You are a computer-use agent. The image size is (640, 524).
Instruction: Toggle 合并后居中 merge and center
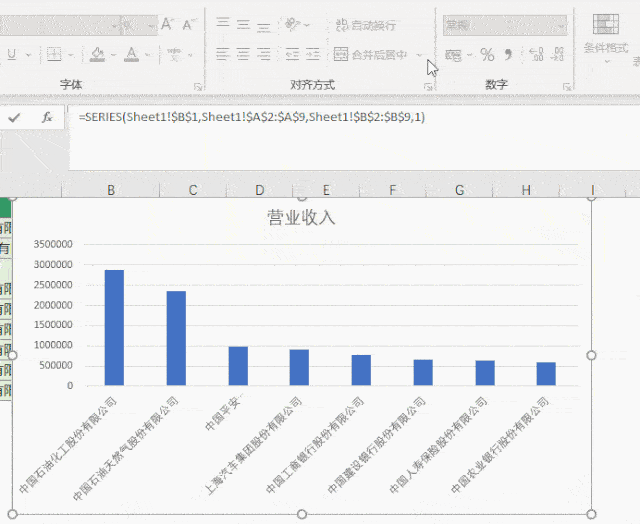pyautogui.click(x=370, y=55)
